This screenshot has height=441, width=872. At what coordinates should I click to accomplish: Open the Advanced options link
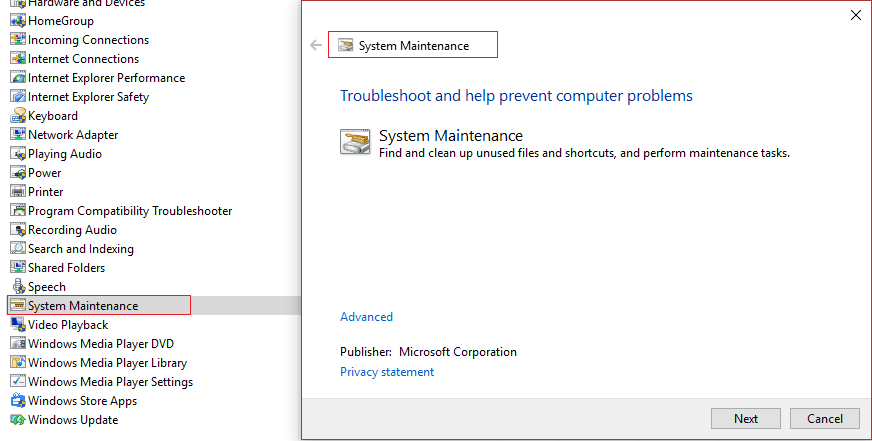[x=366, y=317]
